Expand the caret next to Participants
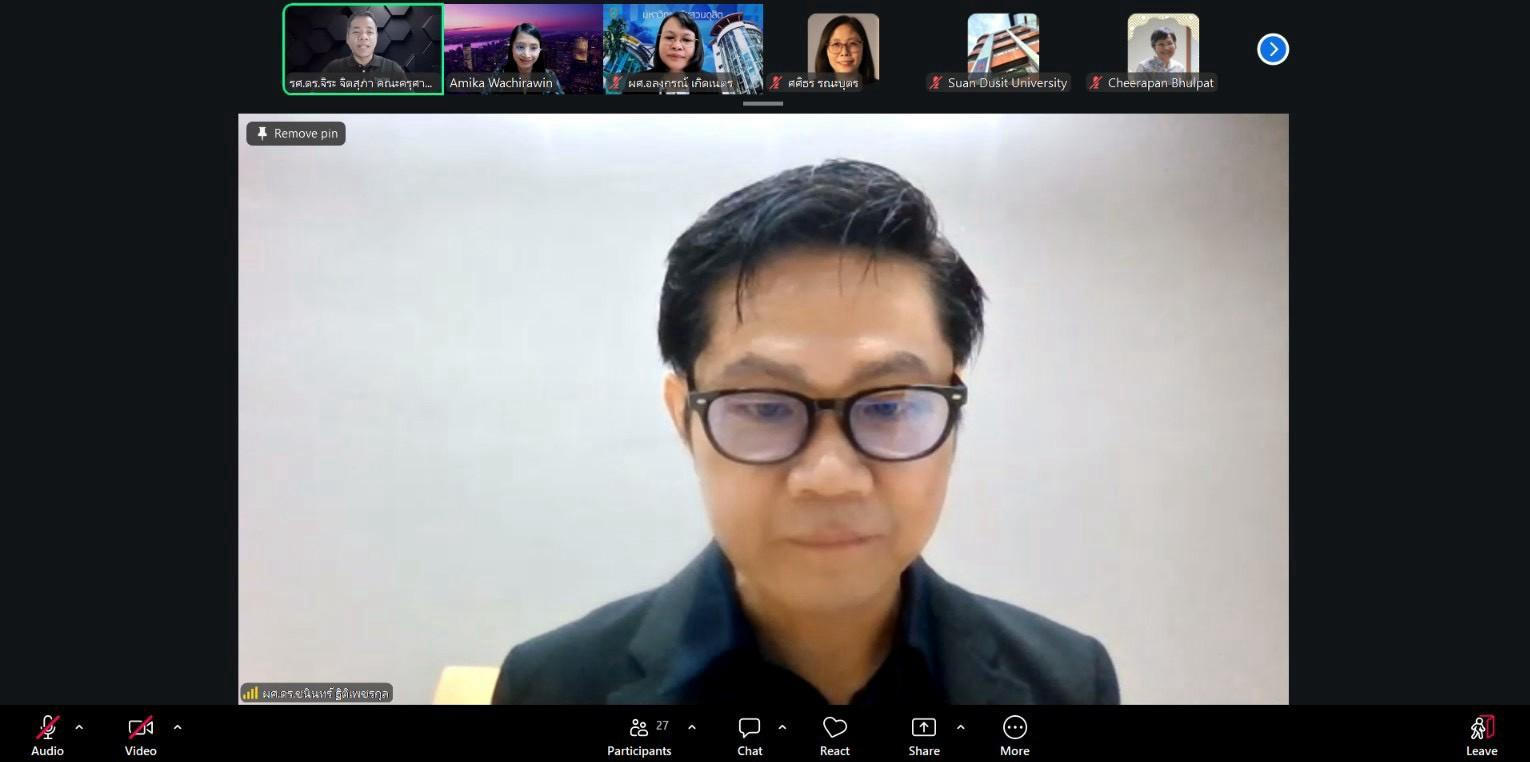The height and width of the screenshot is (762, 1530). click(691, 727)
